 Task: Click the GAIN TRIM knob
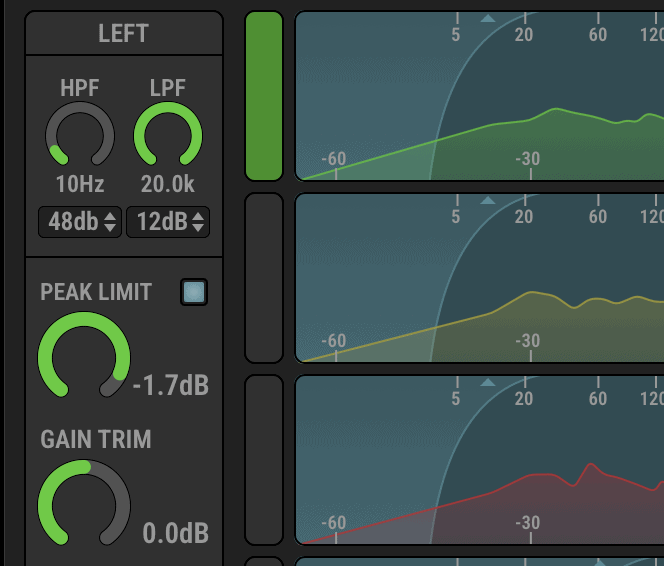(84, 505)
